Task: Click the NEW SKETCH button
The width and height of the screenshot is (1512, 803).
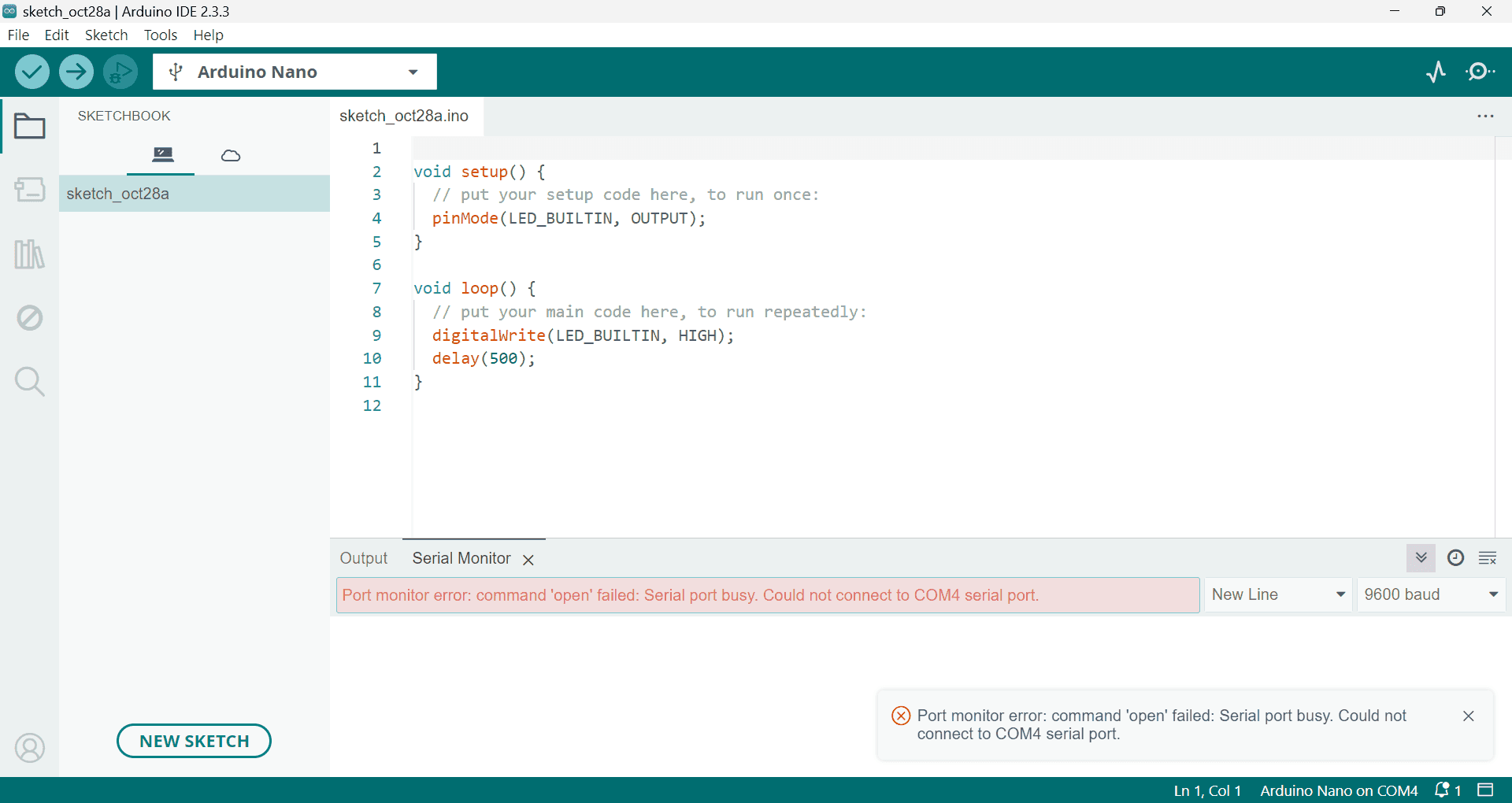Action: (194, 741)
